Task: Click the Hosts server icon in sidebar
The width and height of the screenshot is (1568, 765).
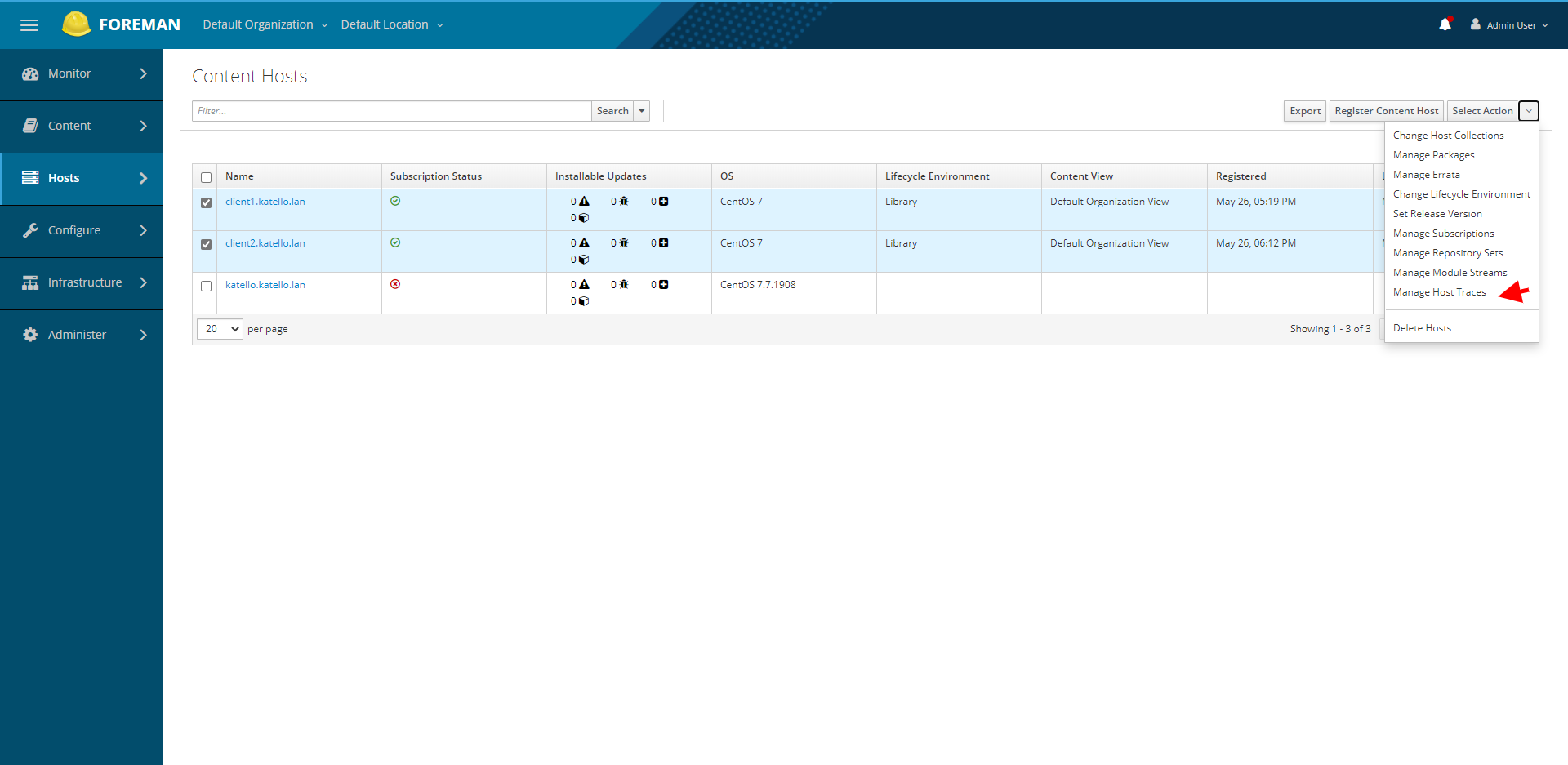Action: point(30,178)
